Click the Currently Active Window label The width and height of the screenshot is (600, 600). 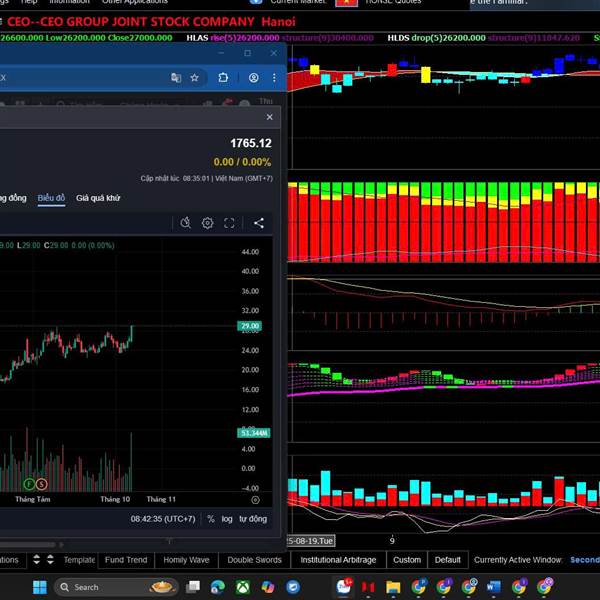click(518, 560)
